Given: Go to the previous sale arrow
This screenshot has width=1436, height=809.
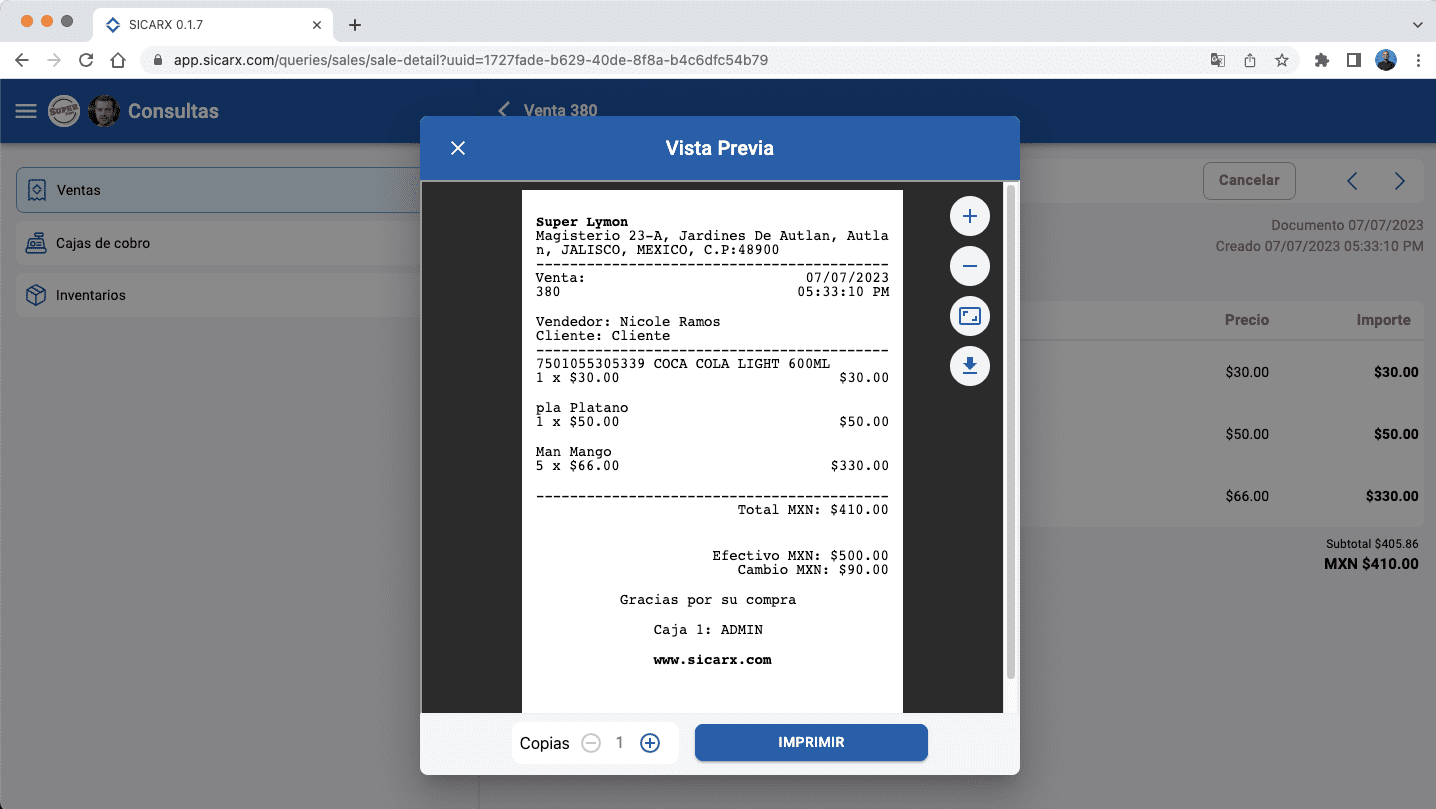Looking at the screenshot, I should pos(1352,181).
